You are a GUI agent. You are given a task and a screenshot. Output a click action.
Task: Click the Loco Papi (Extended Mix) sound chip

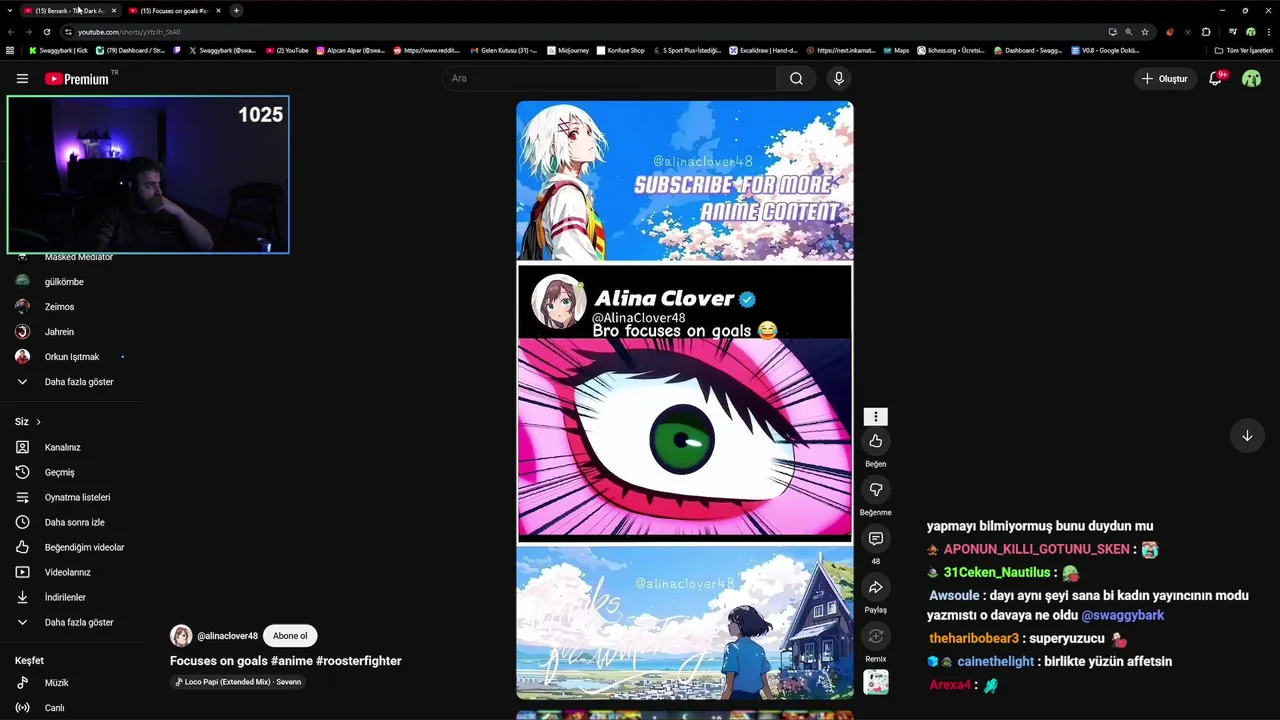[x=238, y=682]
